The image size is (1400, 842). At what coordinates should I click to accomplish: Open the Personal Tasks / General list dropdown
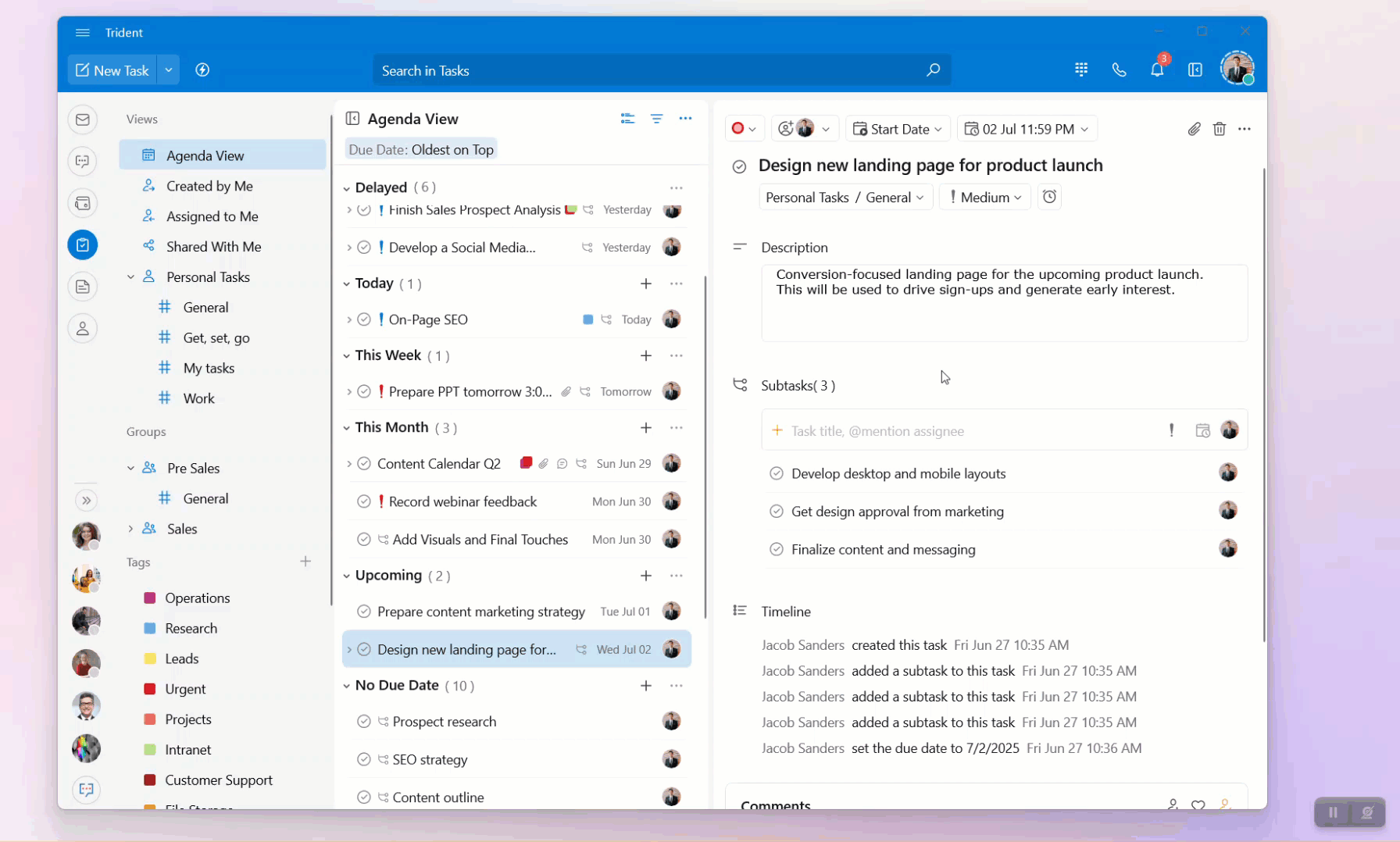coord(845,198)
